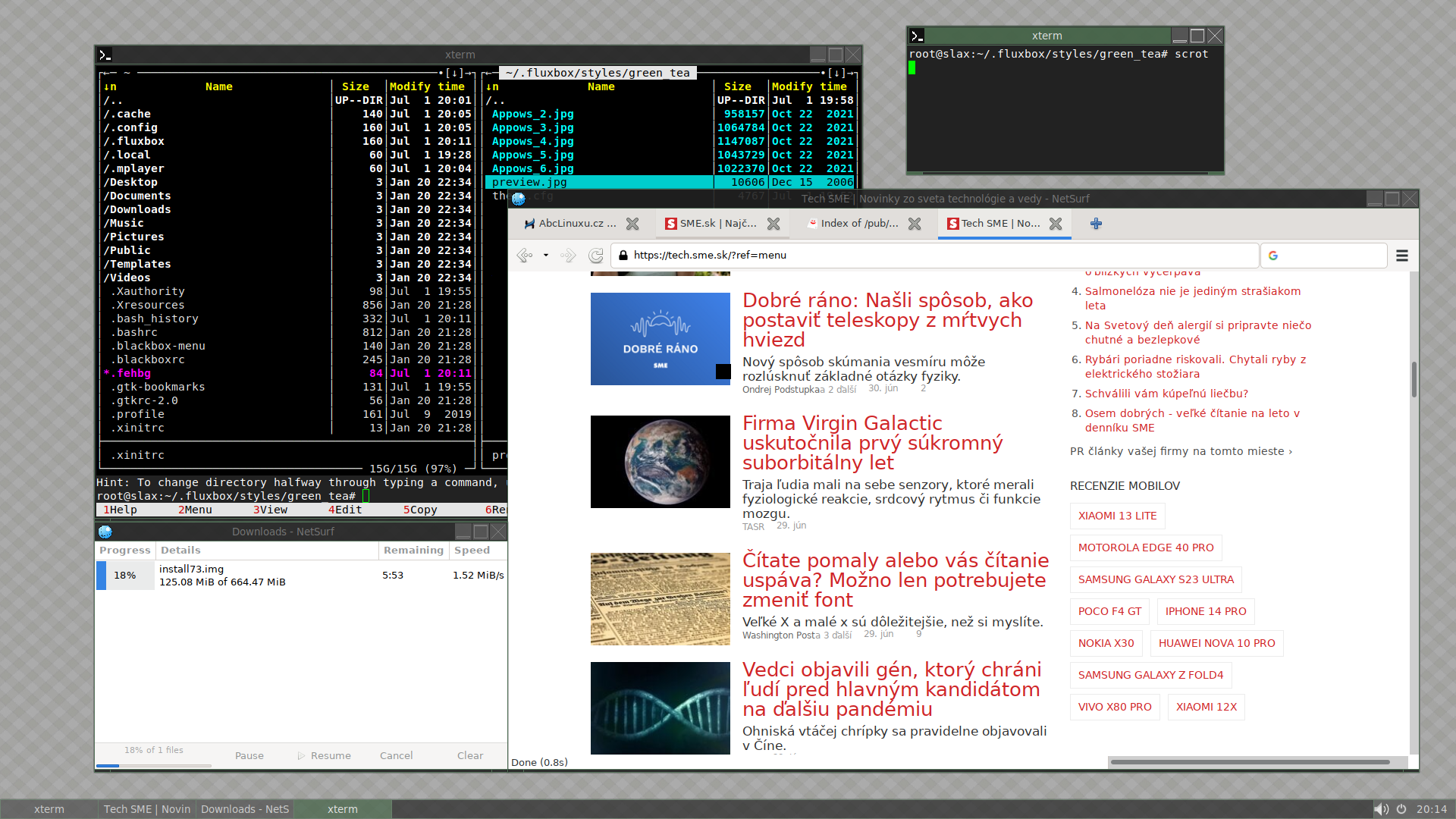This screenshot has height=819, width=1456.
Task: Click the MOTOROLA EDGE 40 PRO button
Action: [1146, 548]
